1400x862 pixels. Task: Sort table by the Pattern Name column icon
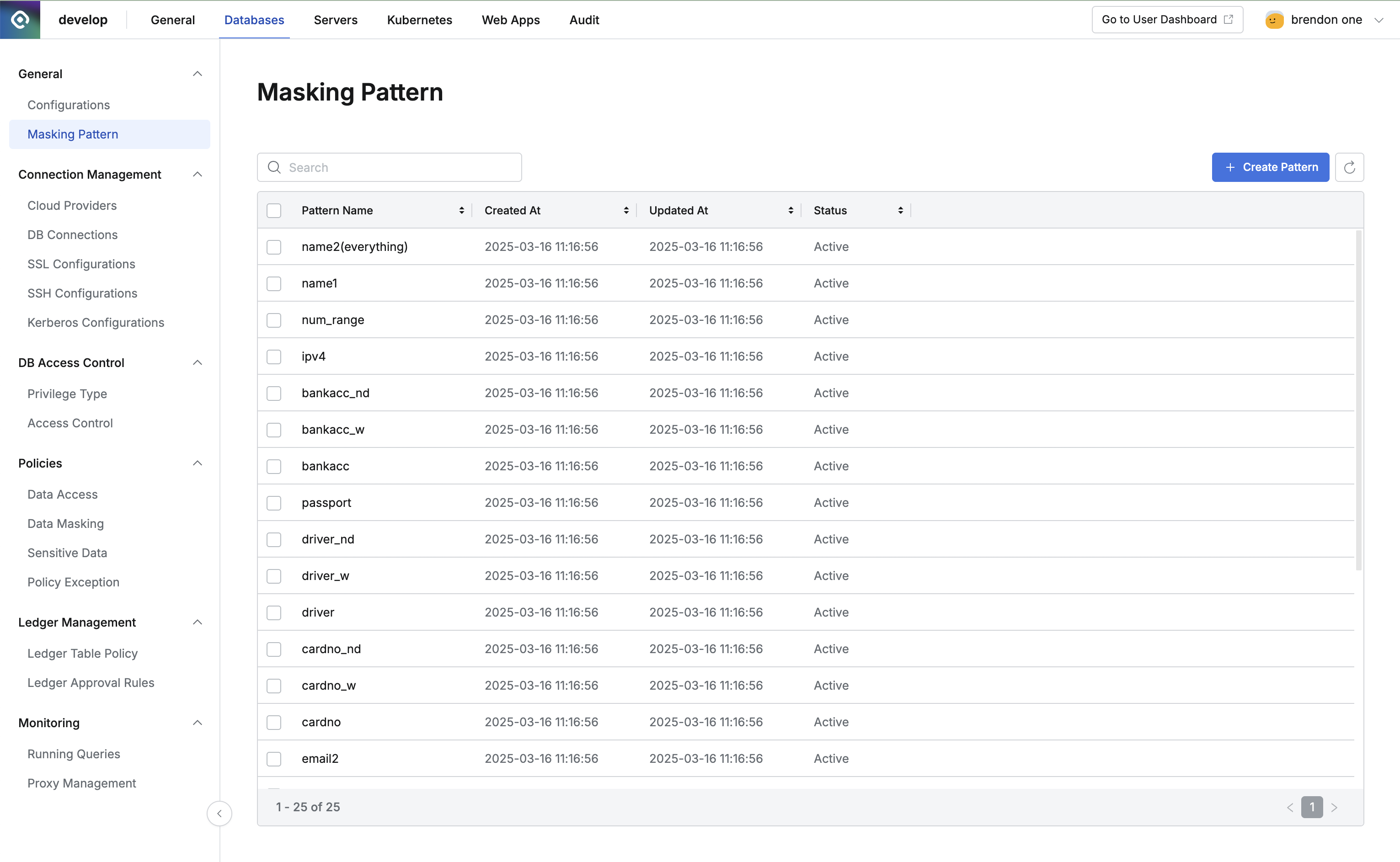click(461, 210)
